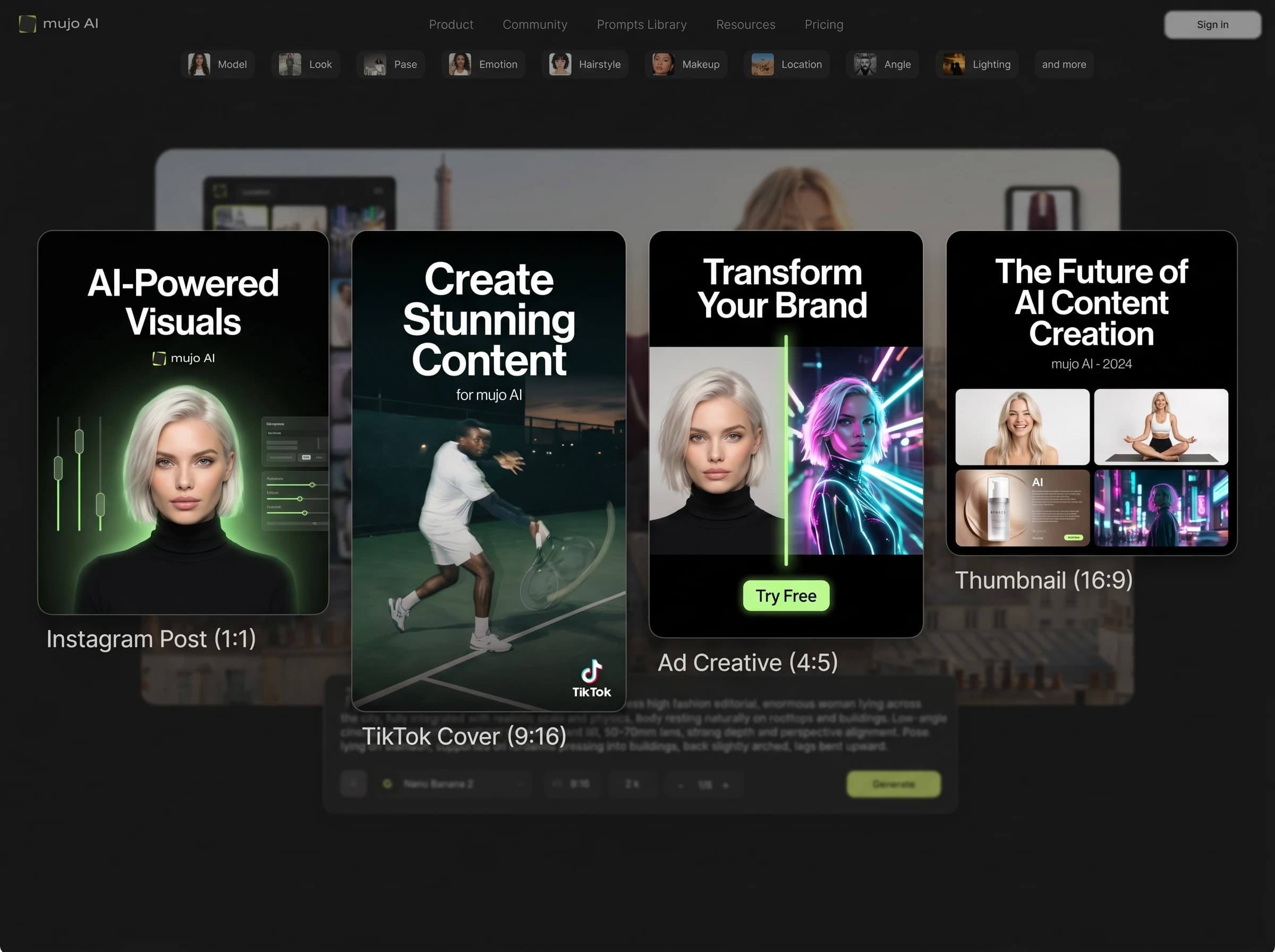This screenshot has width=1275, height=952.
Task: Click the Sign in button
Action: tap(1212, 25)
